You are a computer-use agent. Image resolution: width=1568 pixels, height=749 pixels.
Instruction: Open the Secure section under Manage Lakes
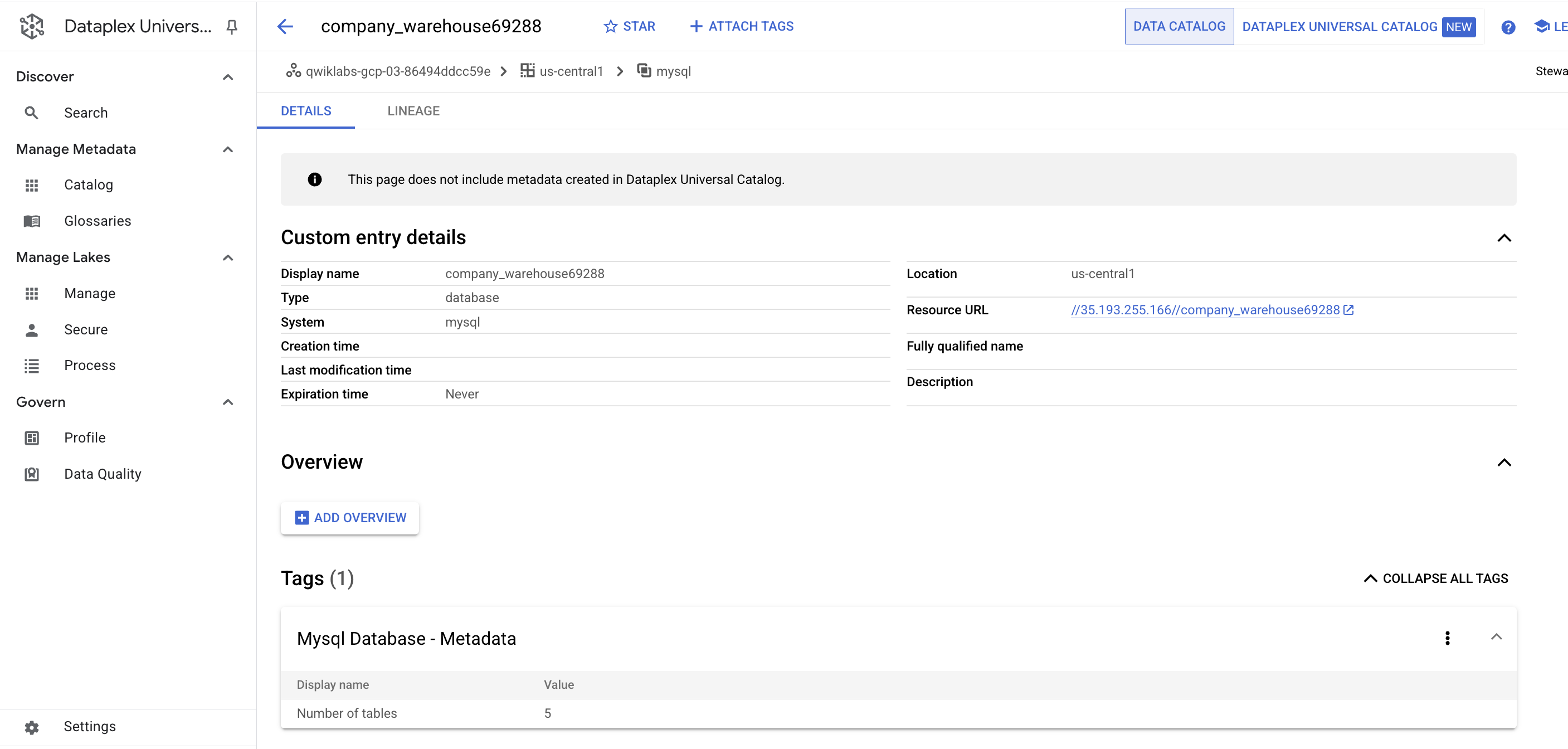pyautogui.click(x=86, y=329)
